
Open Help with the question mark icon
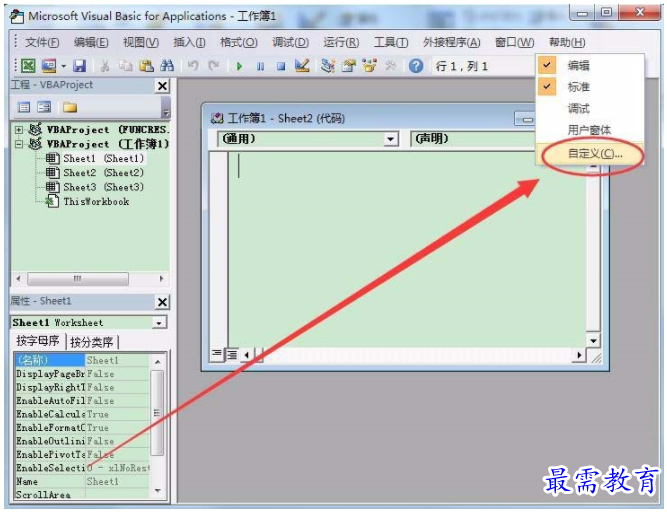(416, 65)
